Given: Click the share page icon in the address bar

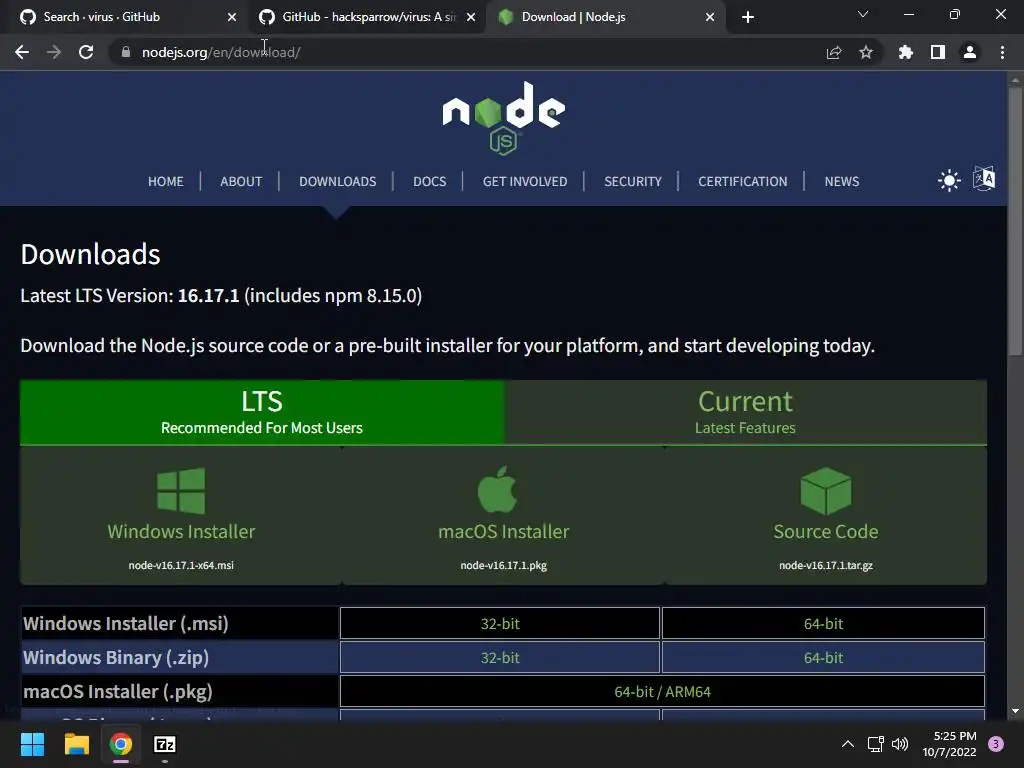Looking at the screenshot, I should [834, 52].
